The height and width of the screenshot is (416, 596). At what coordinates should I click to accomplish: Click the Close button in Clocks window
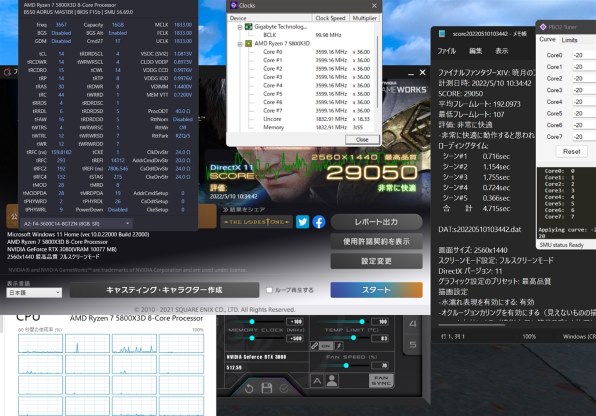[362, 140]
